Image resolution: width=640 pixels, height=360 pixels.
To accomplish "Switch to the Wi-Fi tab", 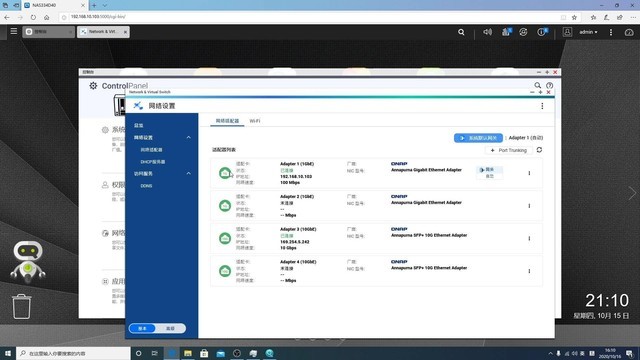I will coord(255,121).
